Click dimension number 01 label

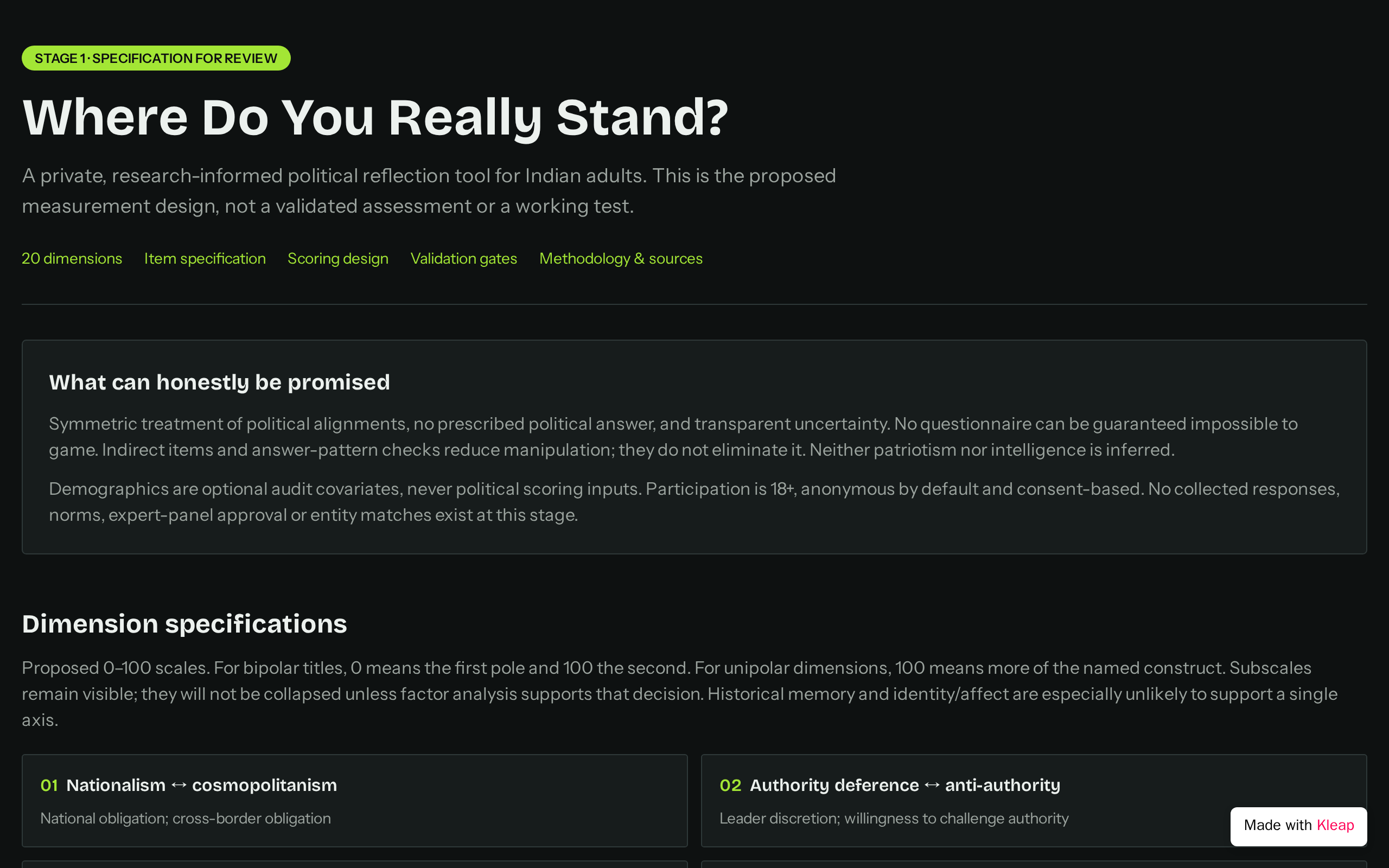pos(49,785)
